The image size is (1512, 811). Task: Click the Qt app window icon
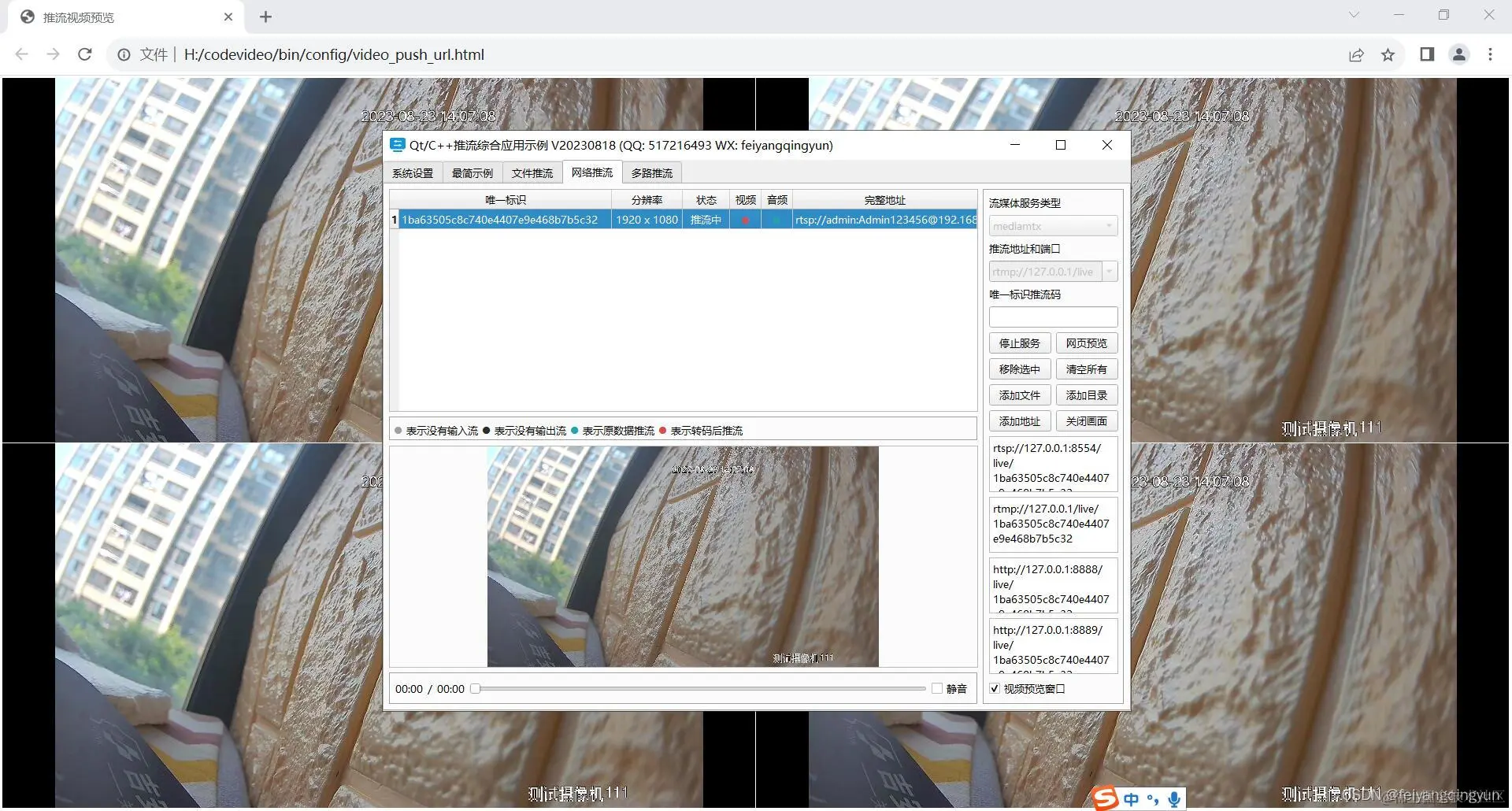(397, 145)
